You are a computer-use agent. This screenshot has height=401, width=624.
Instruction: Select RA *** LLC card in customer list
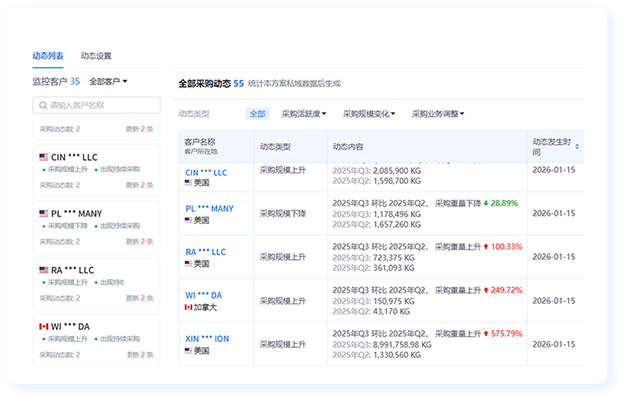coord(96,284)
